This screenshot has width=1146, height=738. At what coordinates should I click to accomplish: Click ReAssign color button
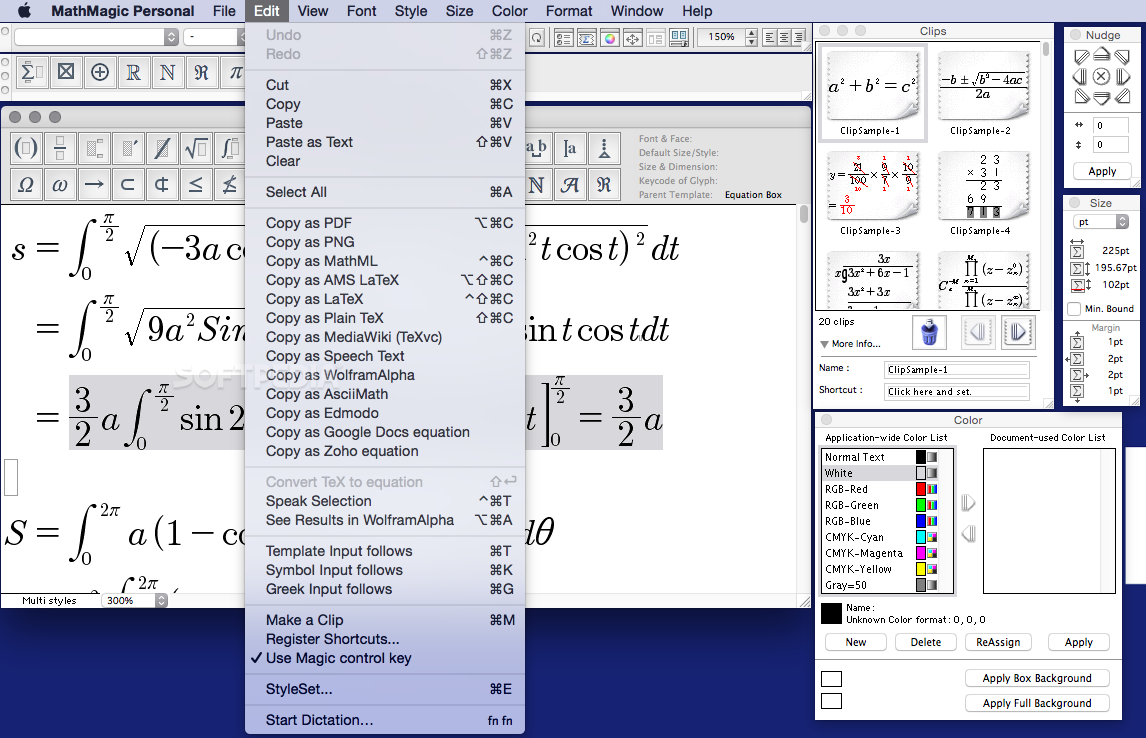pos(998,642)
